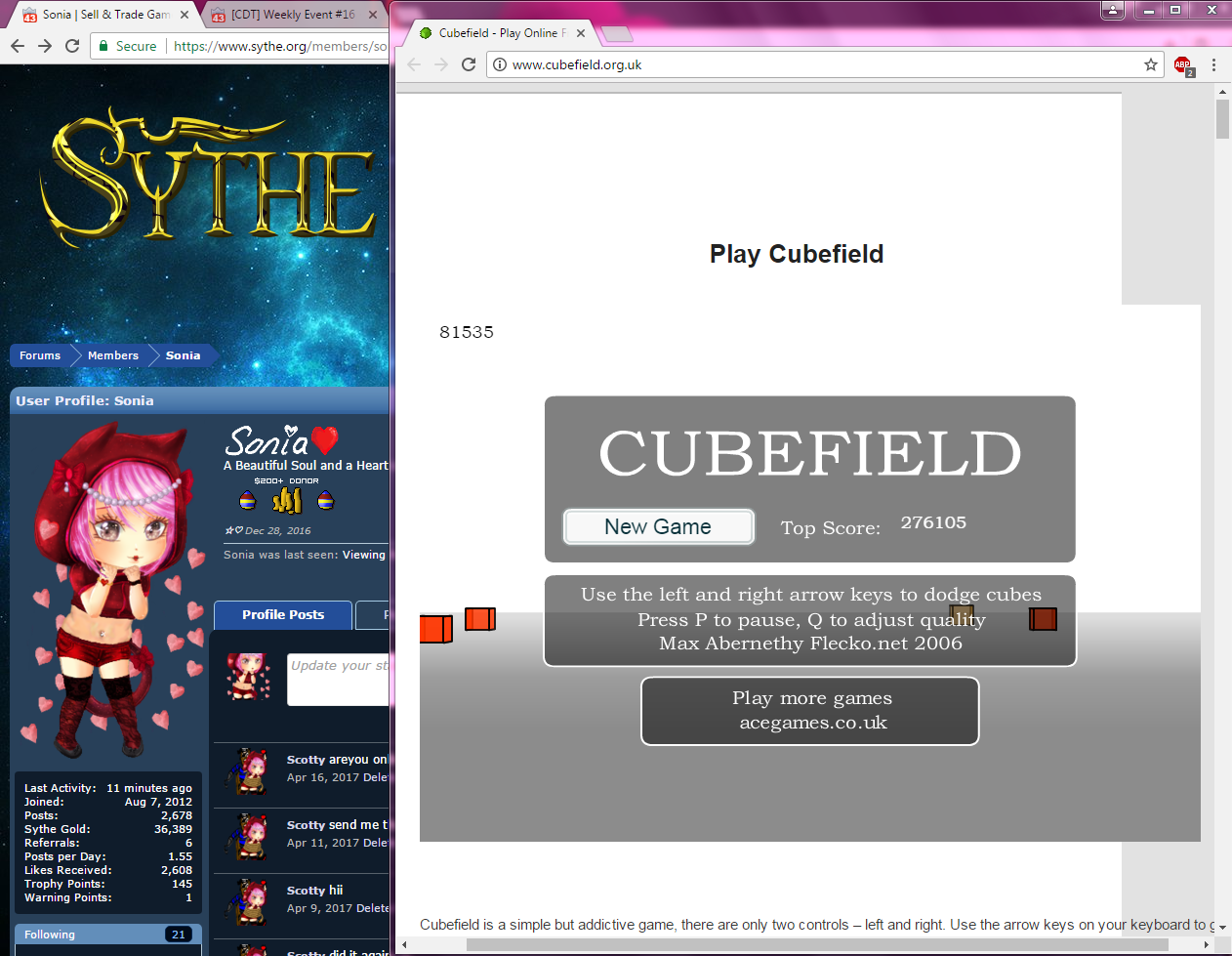Click the Top Score value 276105
The height and width of the screenshot is (956, 1232).
click(x=933, y=523)
